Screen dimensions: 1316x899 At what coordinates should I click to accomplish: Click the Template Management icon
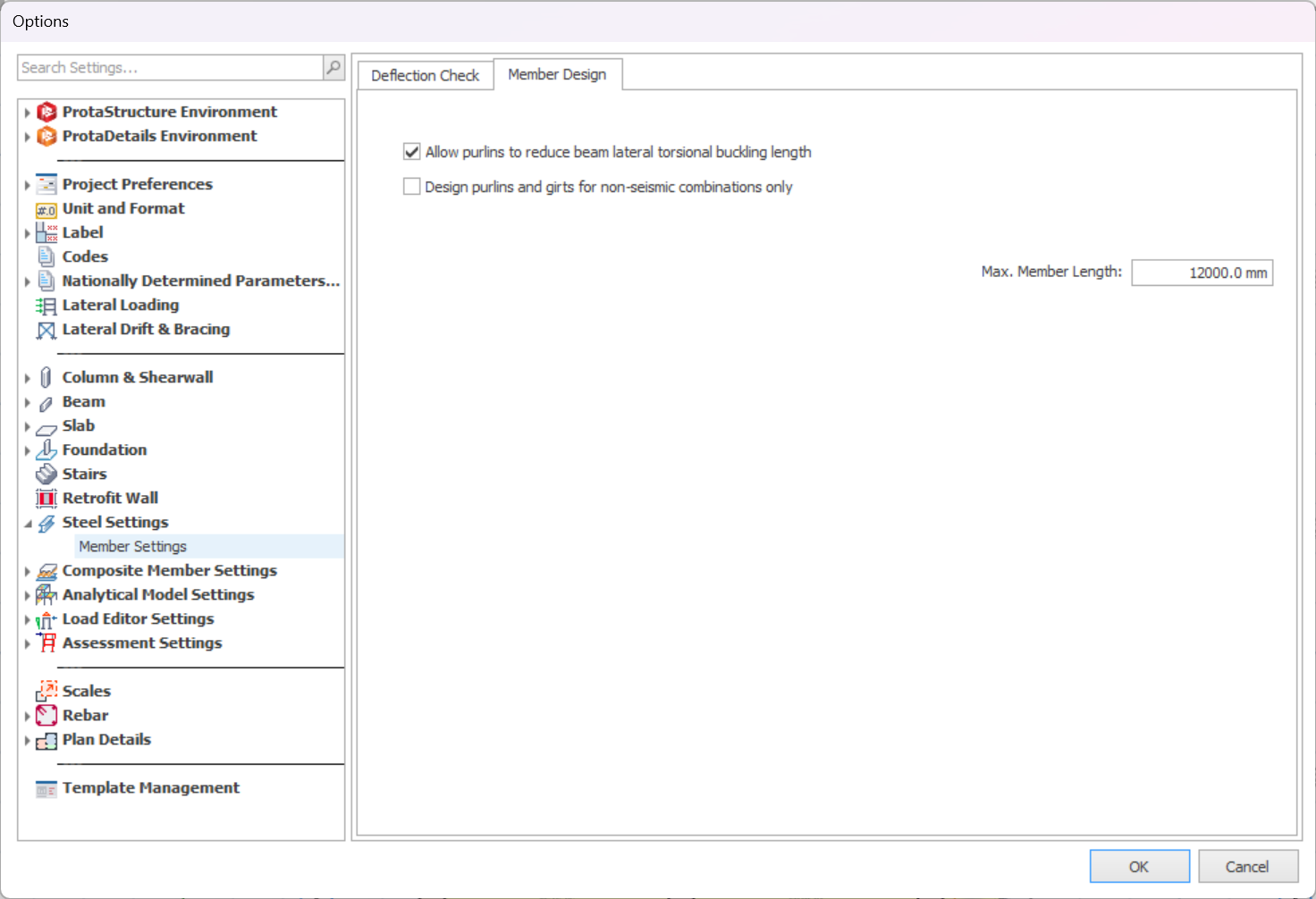(x=46, y=788)
